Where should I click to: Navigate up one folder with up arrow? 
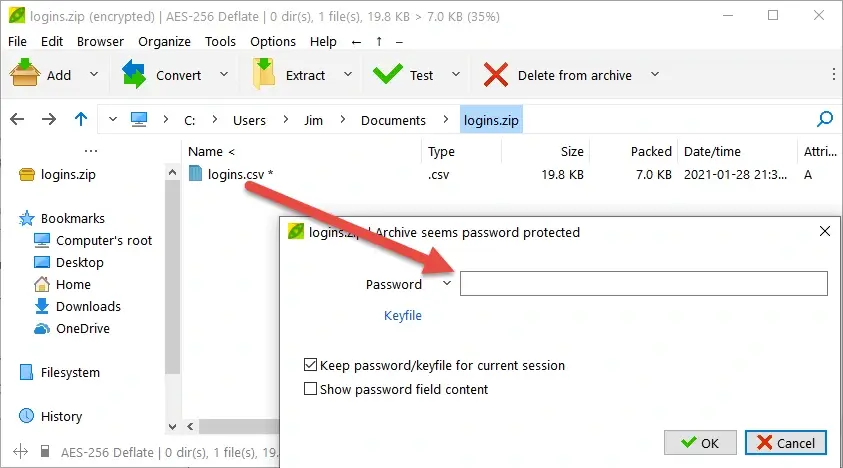click(x=81, y=120)
